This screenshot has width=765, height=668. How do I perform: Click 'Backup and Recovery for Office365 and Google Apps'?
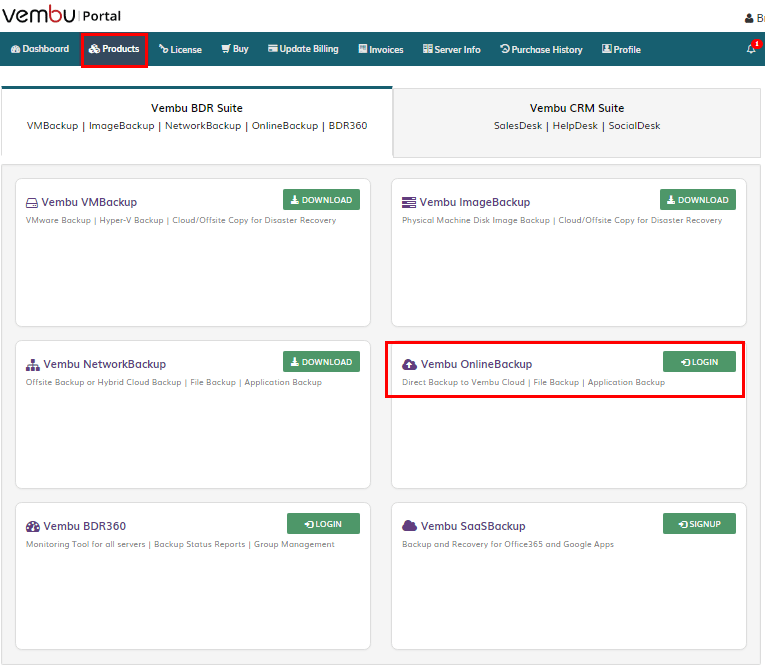(508, 544)
